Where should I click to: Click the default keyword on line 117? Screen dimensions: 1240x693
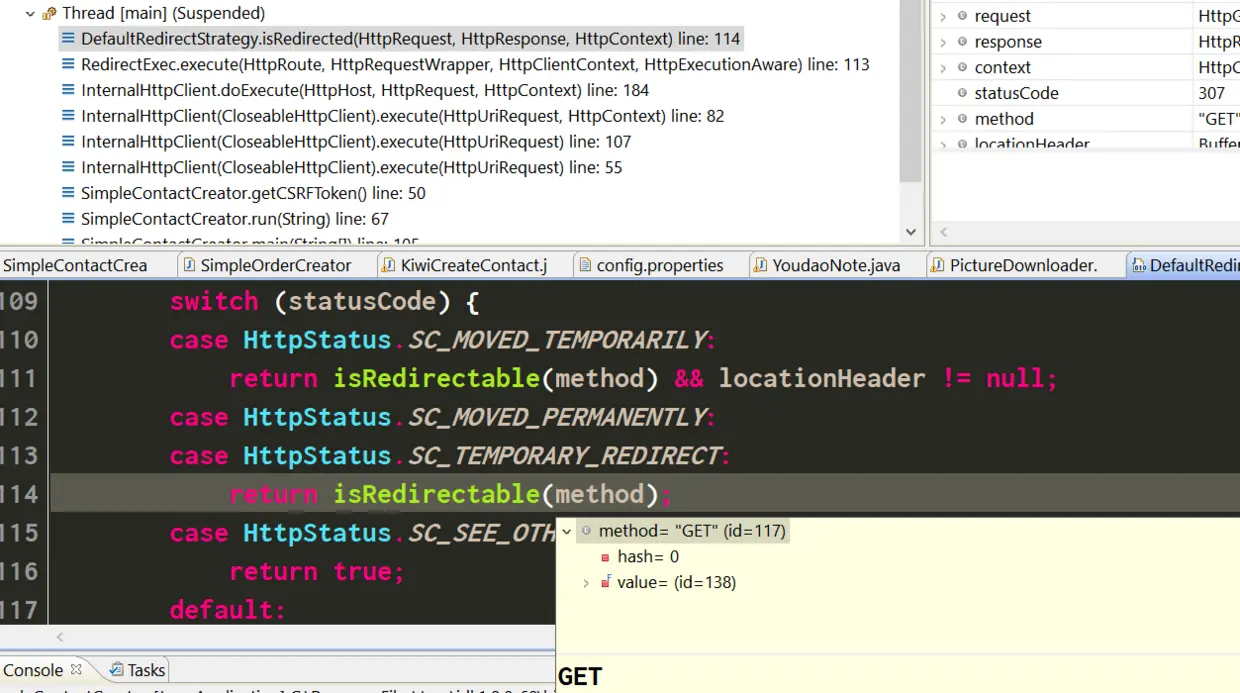click(x=227, y=610)
